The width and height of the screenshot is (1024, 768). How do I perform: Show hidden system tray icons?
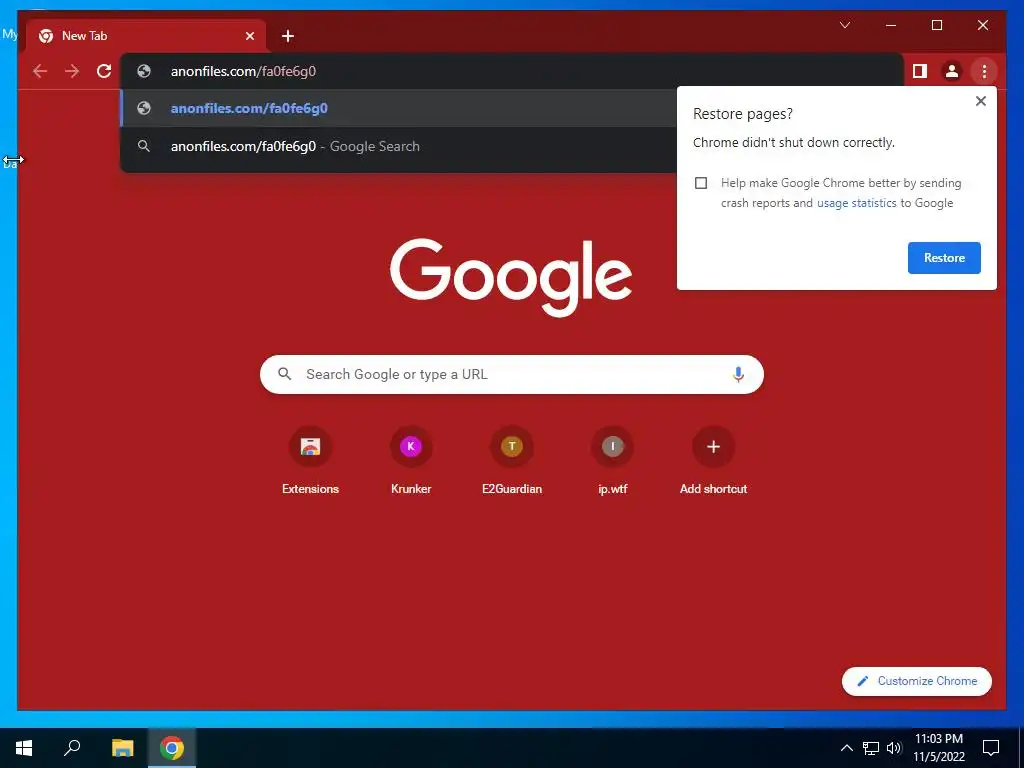(846, 748)
